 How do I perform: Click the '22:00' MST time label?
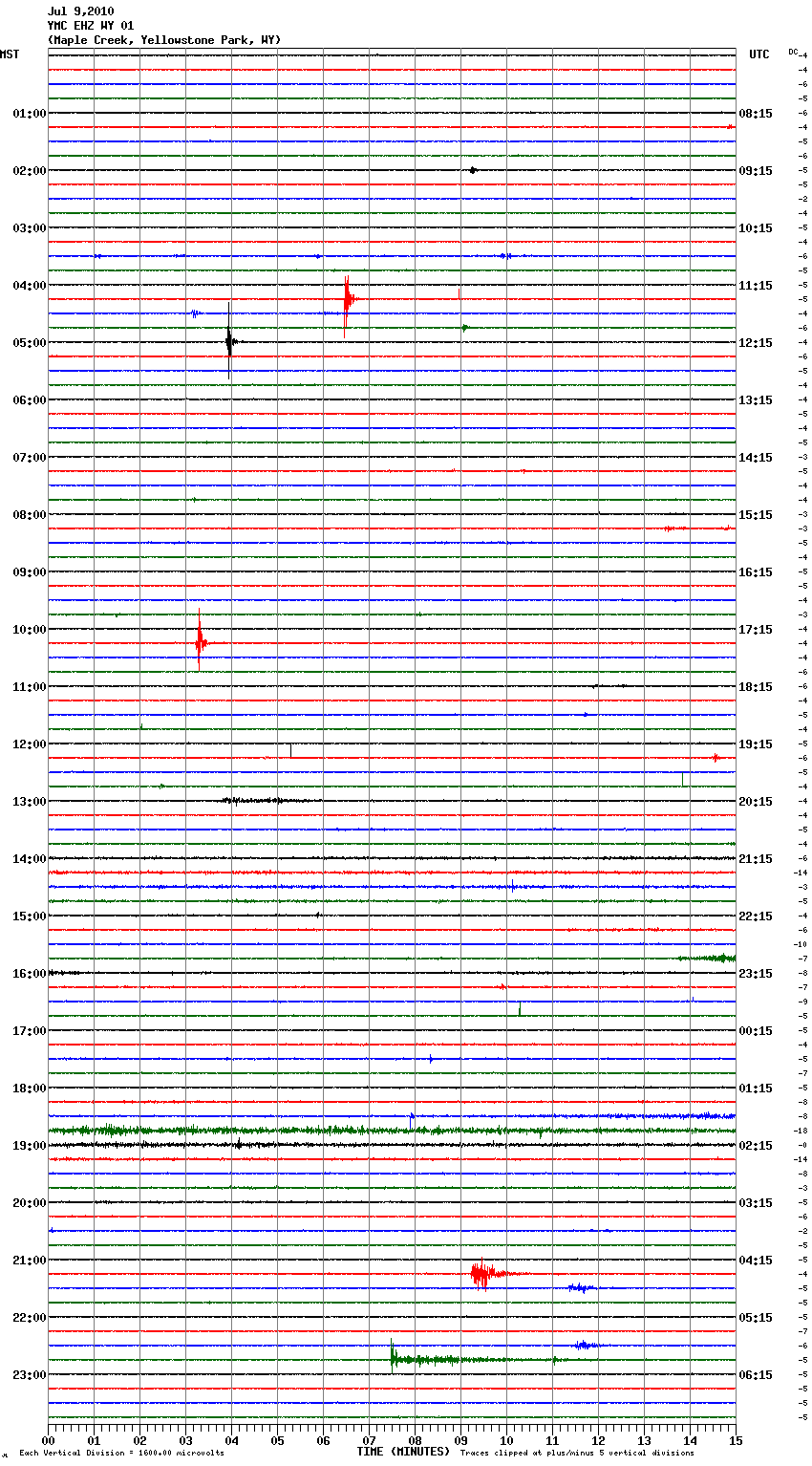30,1318
